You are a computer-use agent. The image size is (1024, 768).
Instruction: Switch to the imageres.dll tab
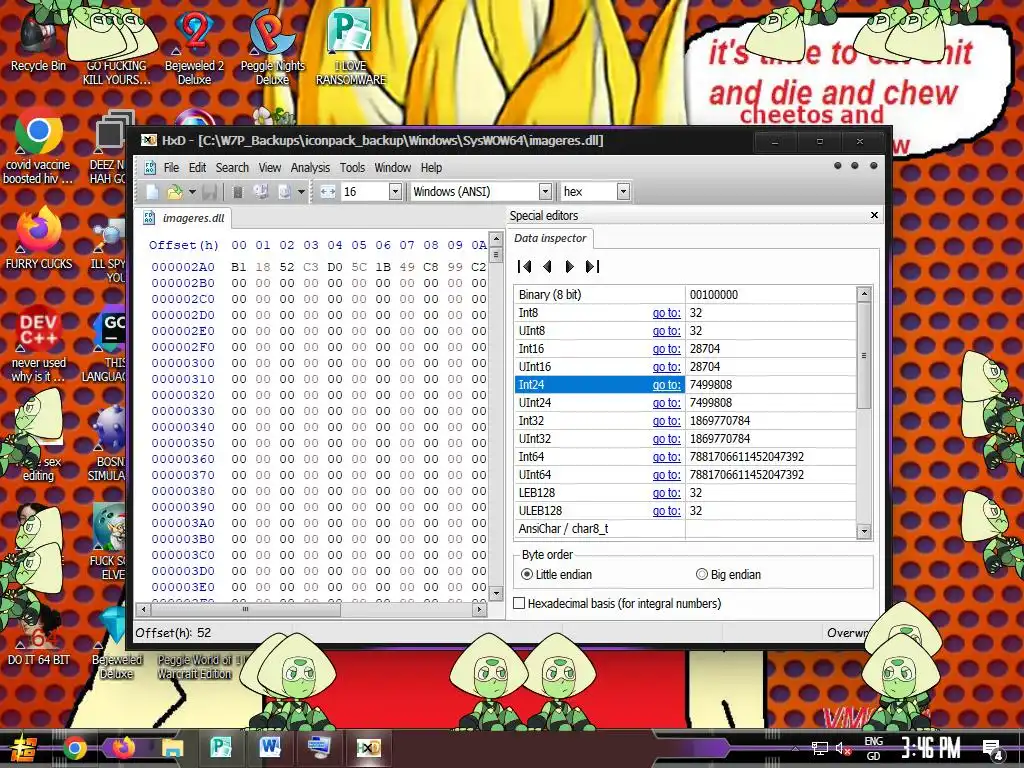tap(184, 218)
